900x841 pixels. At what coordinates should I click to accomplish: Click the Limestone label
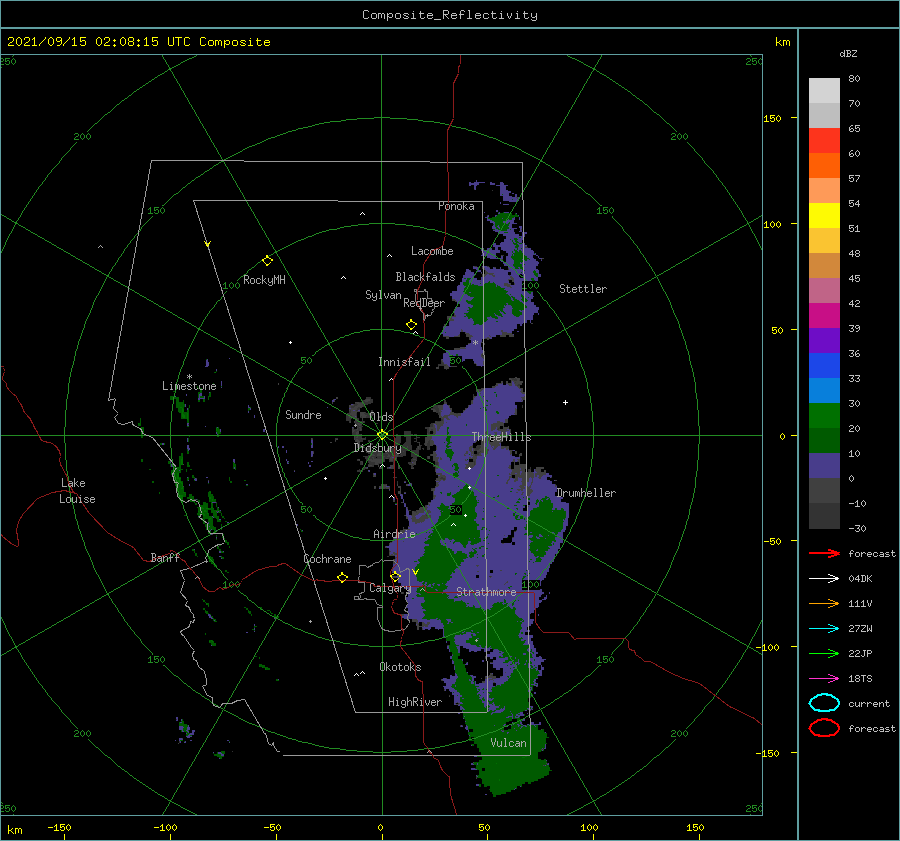point(189,386)
